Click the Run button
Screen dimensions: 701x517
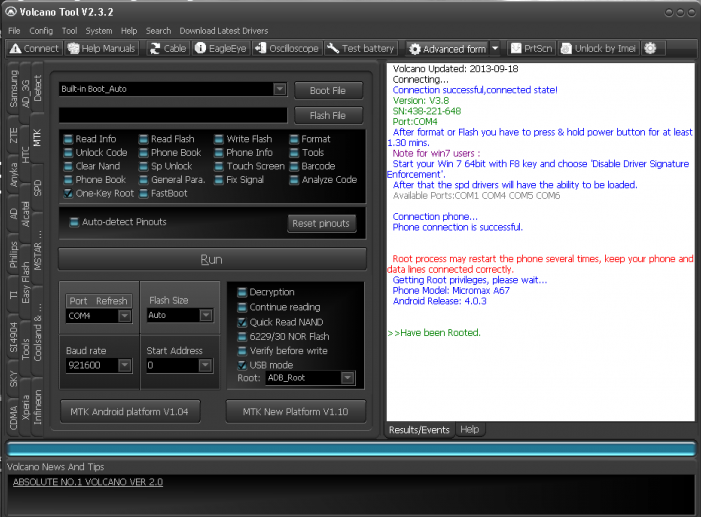[212, 259]
